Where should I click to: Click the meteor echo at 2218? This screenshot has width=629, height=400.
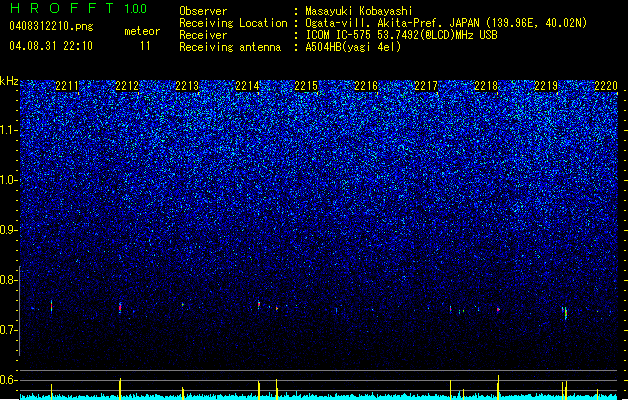coord(498,310)
